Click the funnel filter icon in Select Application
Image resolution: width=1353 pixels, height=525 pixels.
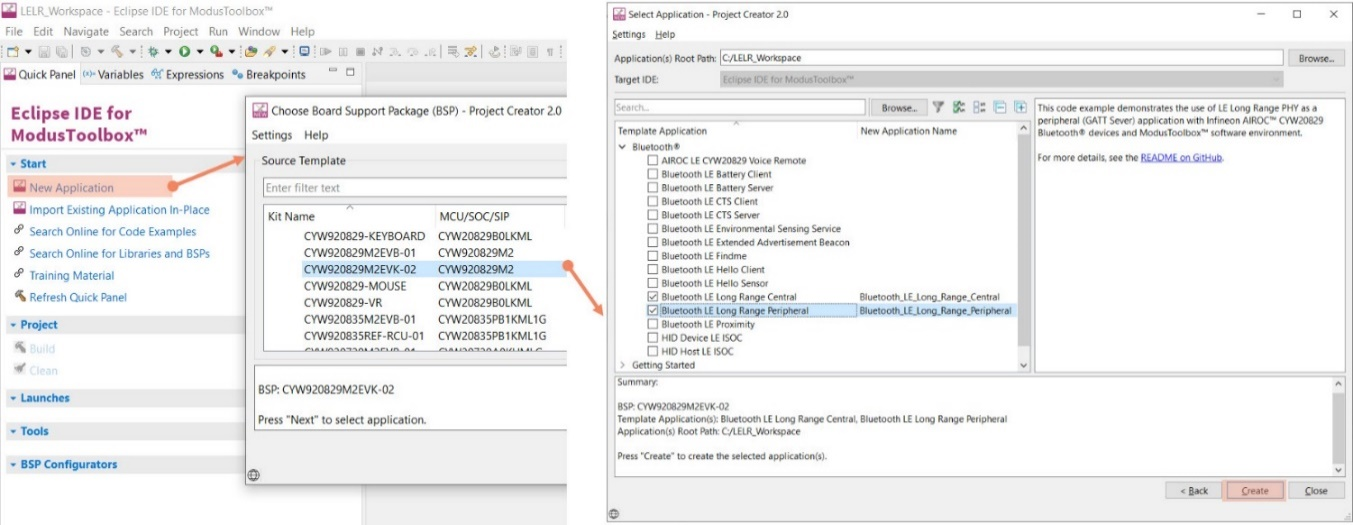[x=938, y=107]
